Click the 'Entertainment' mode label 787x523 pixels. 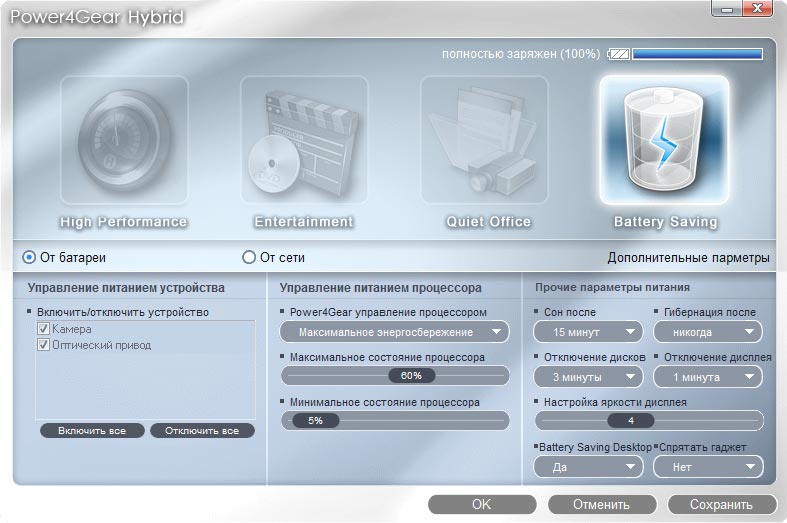point(304,221)
